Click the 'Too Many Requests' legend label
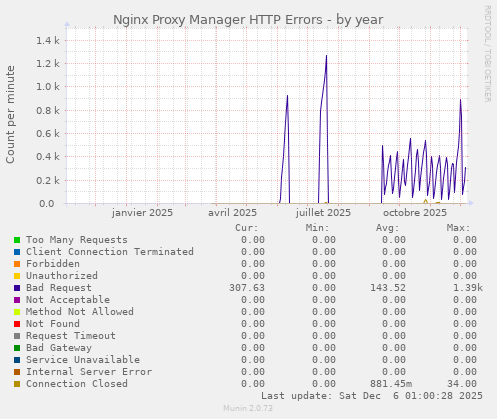Image resolution: width=497 pixels, height=419 pixels. (77, 240)
